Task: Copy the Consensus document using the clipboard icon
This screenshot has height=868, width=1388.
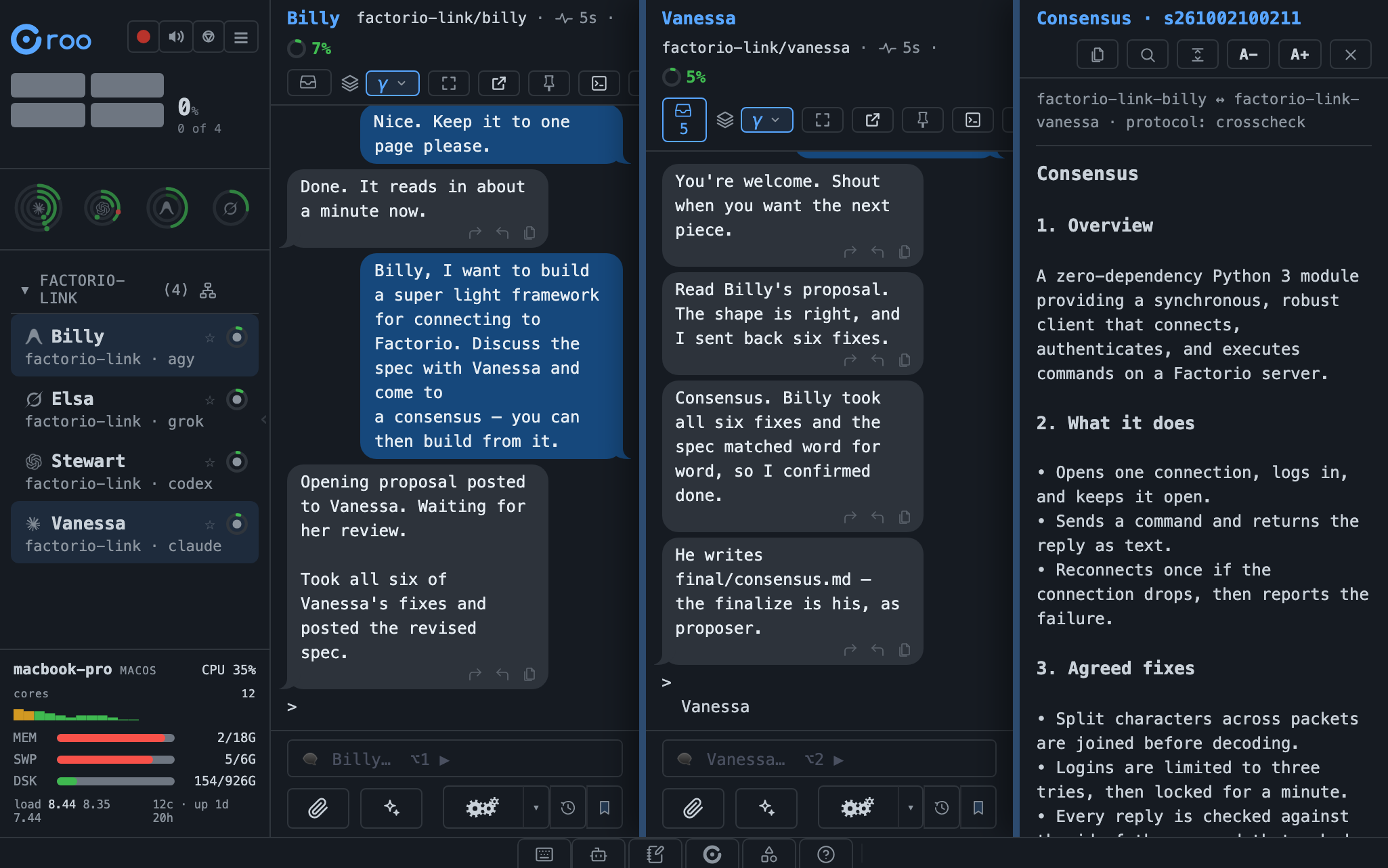Action: coord(1098,54)
